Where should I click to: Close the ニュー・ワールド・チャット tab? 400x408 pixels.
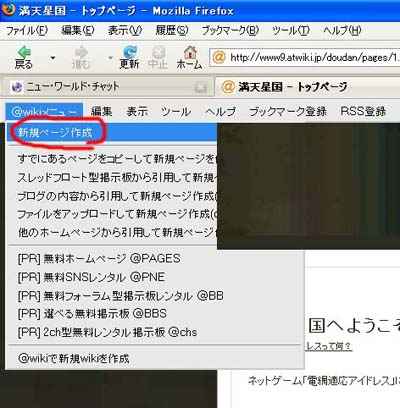click(201, 87)
